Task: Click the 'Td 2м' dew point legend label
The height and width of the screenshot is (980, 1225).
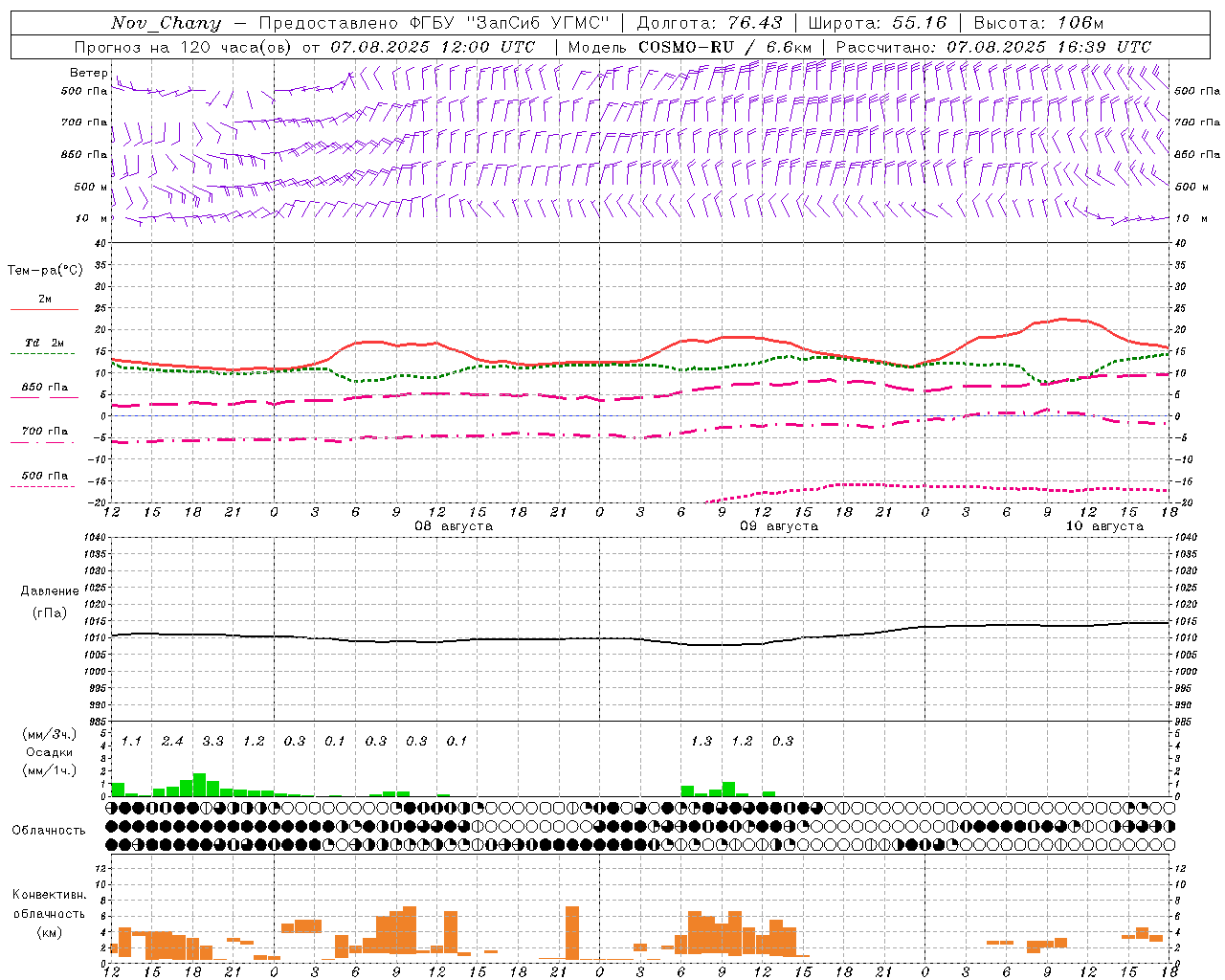Action: click(x=45, y=343)
